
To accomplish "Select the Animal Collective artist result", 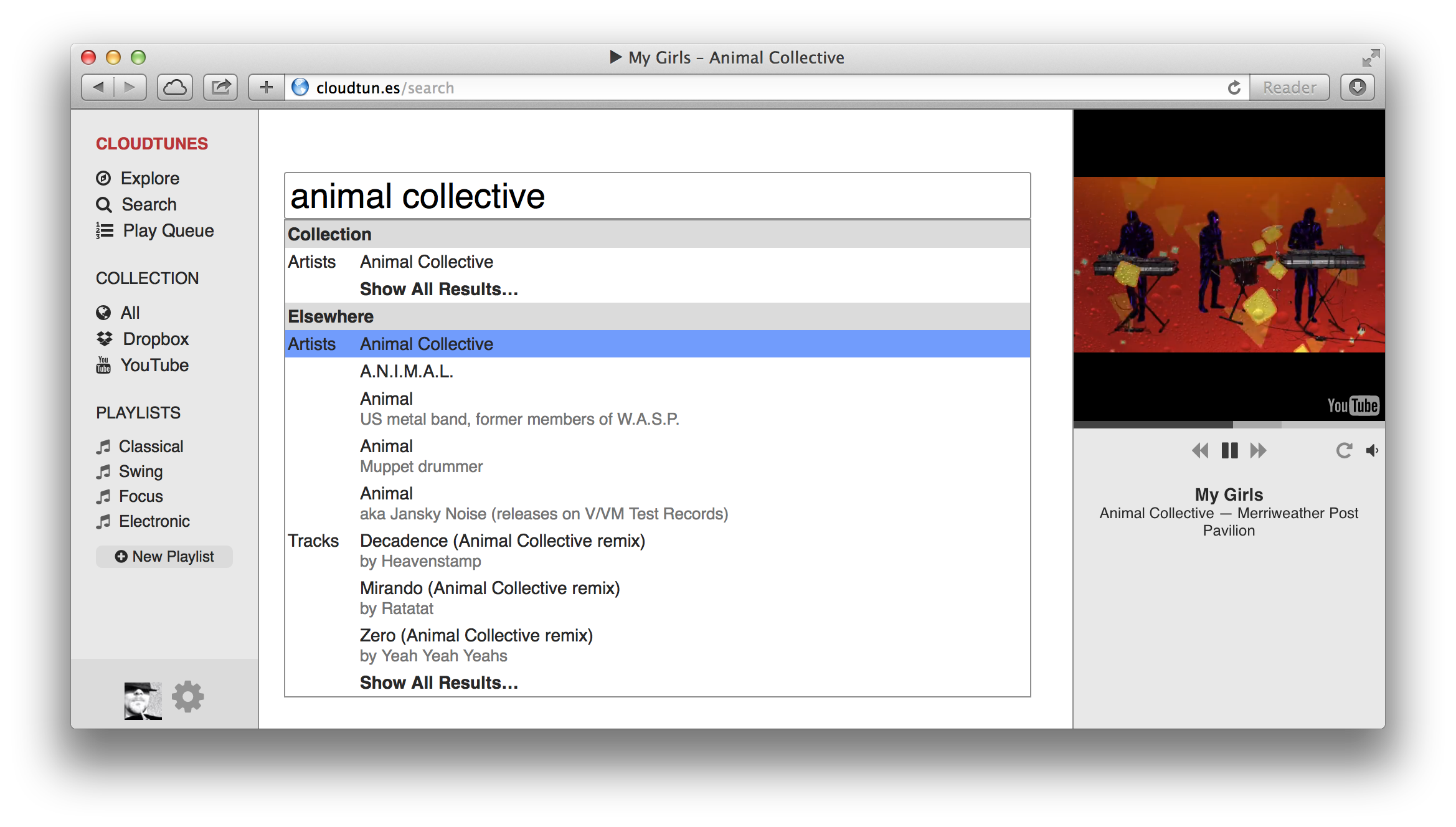I will (x=426, y=343).
